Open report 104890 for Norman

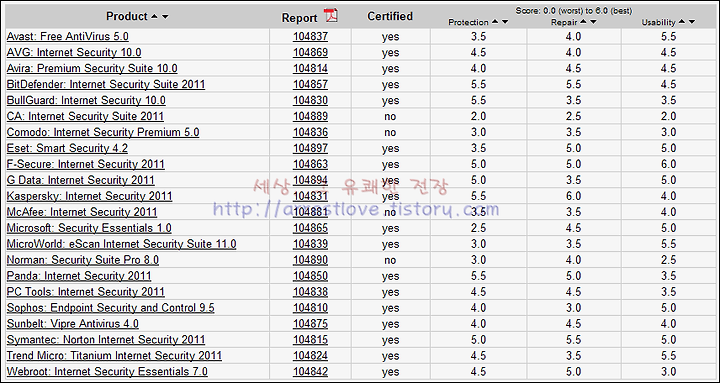coord(310,260)
